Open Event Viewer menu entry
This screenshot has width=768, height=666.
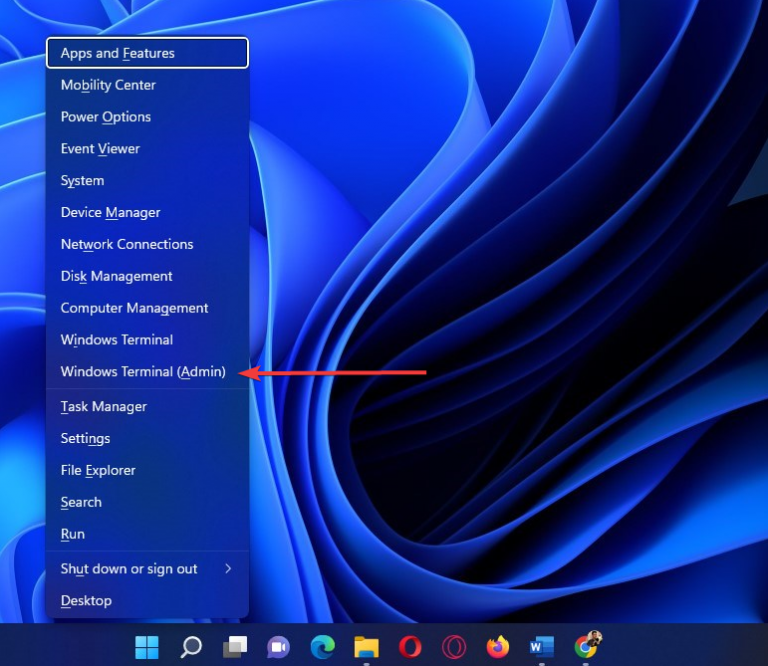tap(147, 148)
